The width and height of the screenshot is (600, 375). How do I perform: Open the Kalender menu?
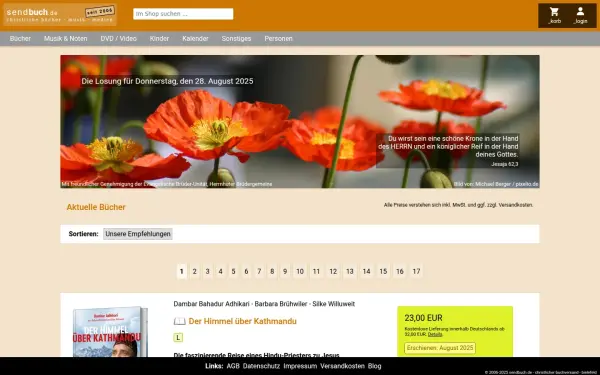click(x=195, y=39)
